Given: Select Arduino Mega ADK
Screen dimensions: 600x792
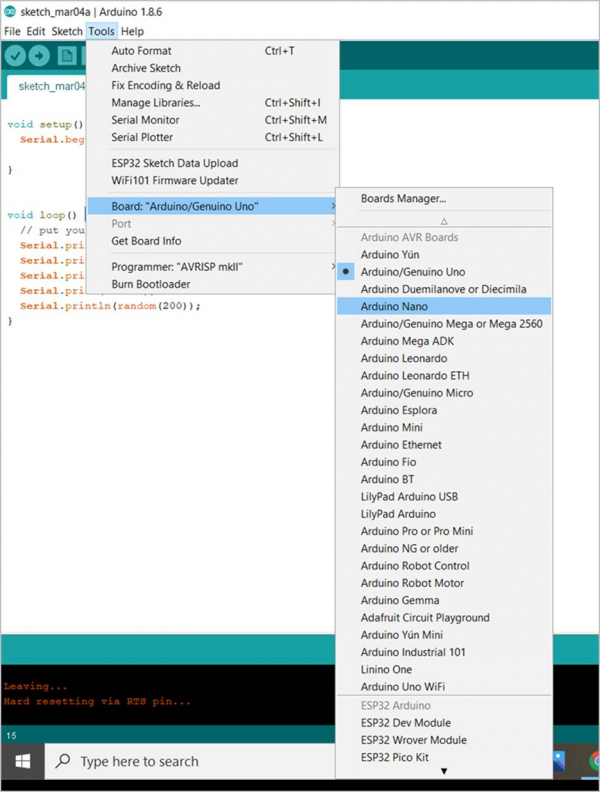Looking at the screenshot, I should [x=444, y=341].
